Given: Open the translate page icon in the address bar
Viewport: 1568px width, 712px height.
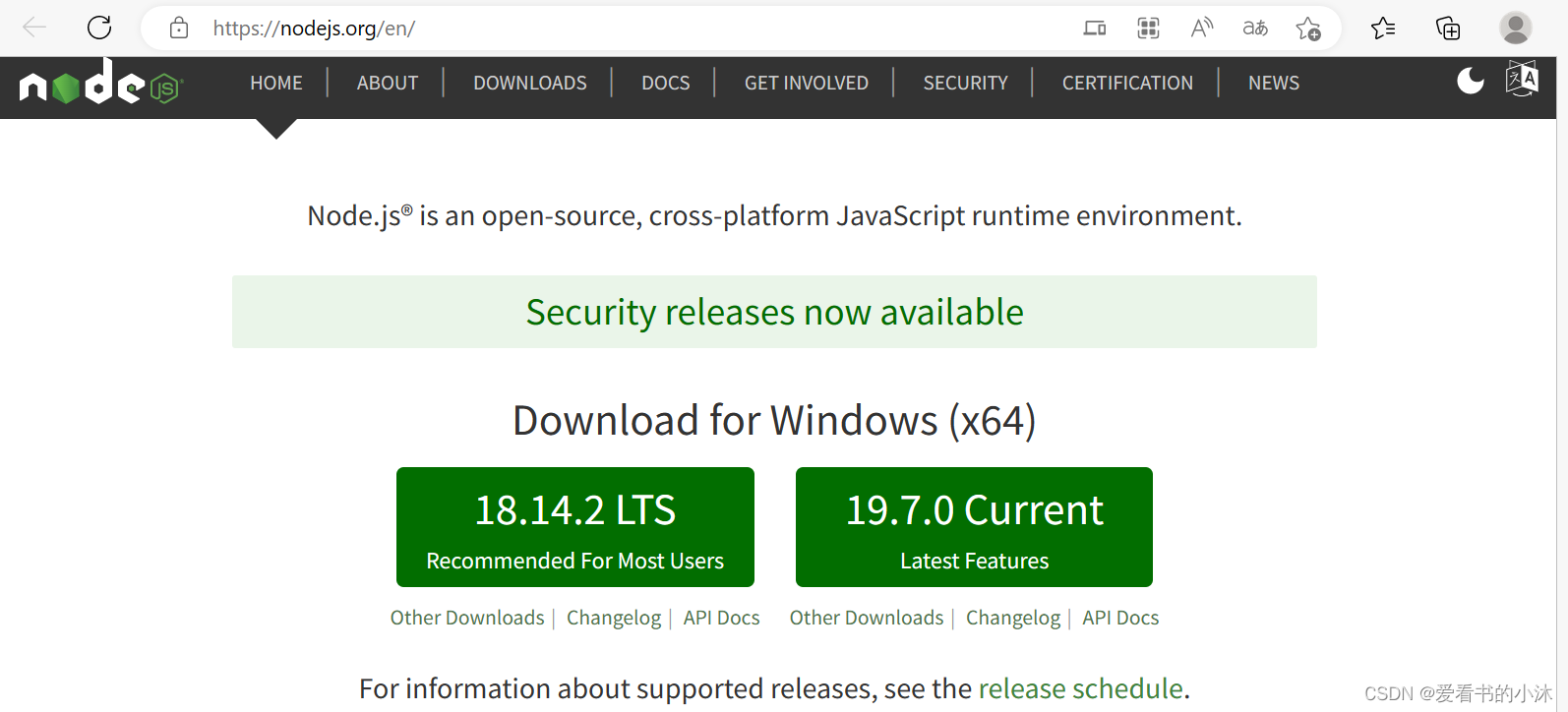Looking at the screenshot, I should [x=1255, y=29].
